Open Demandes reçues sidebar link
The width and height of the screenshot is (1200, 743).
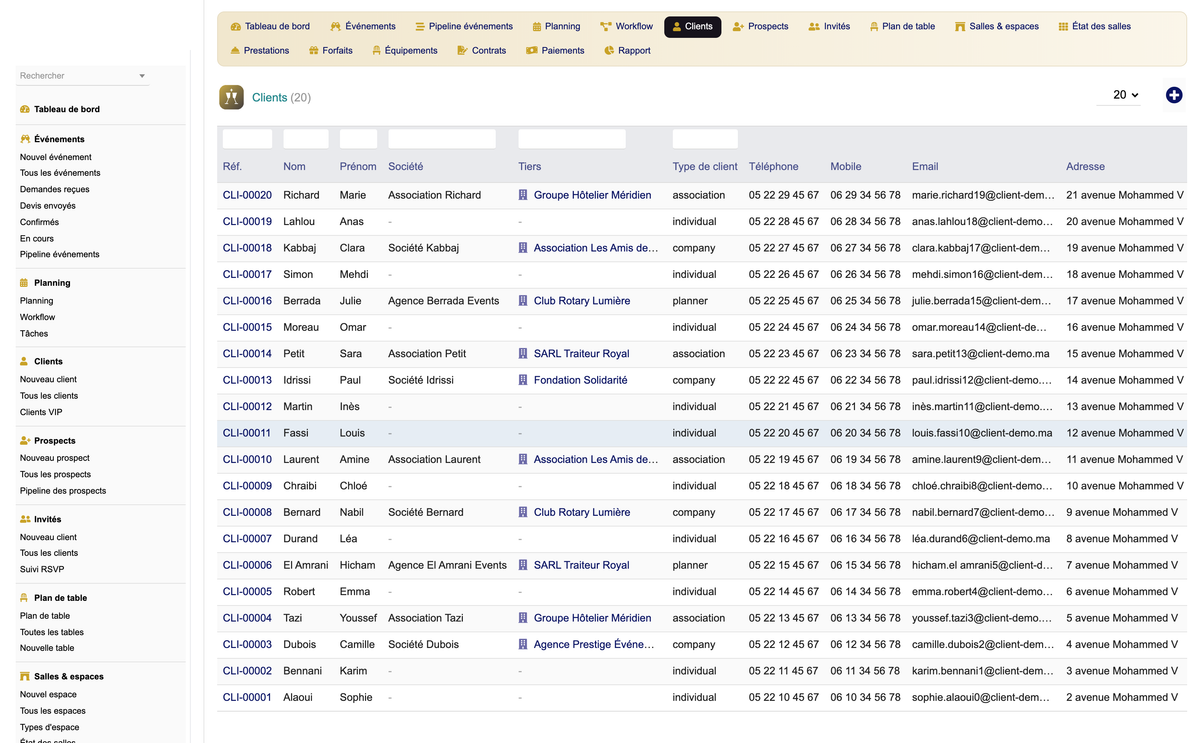point(55,189)
